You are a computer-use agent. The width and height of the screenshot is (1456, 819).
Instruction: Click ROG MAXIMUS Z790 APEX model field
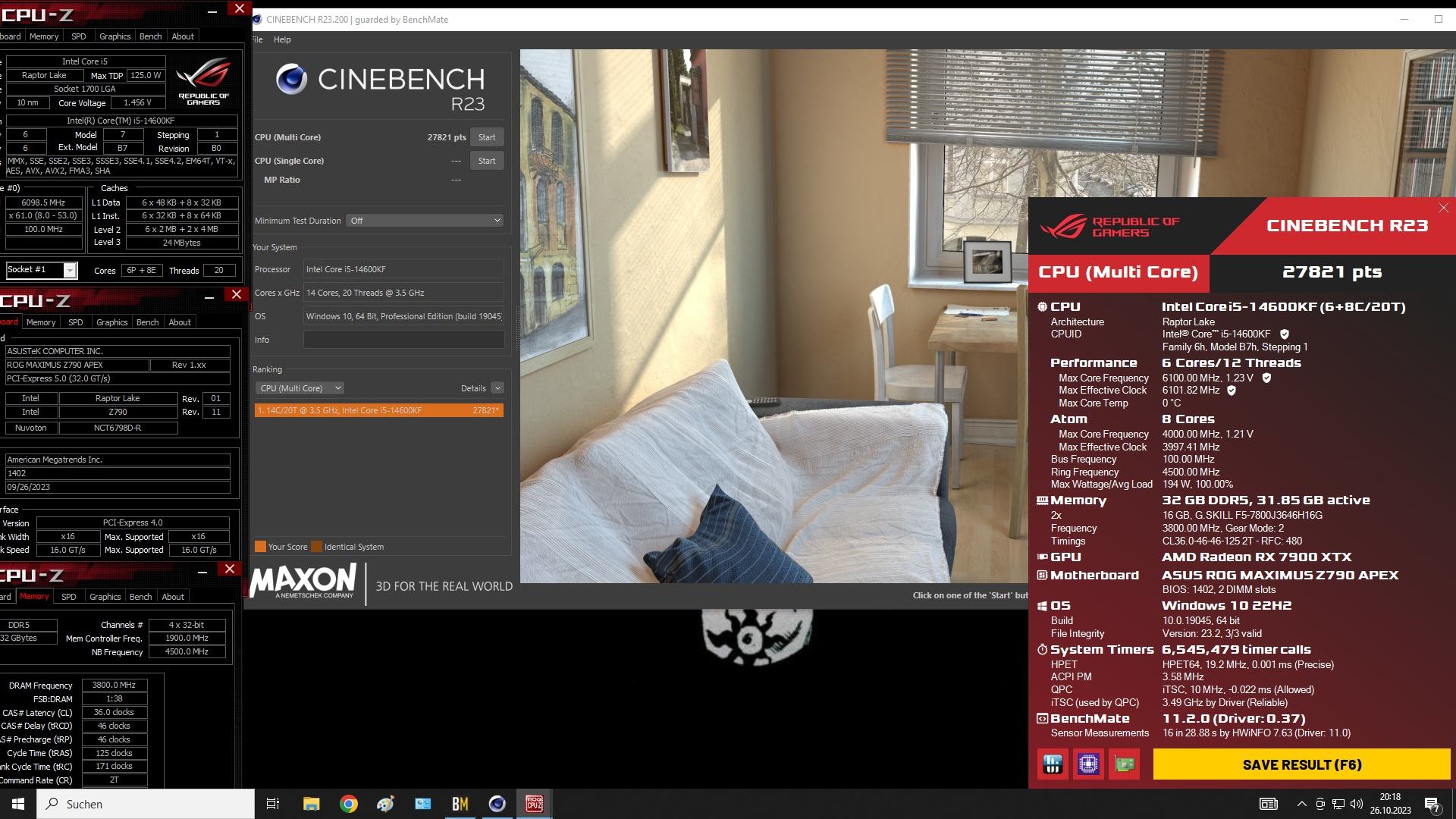pyautogui.click(x=77, y=365)
